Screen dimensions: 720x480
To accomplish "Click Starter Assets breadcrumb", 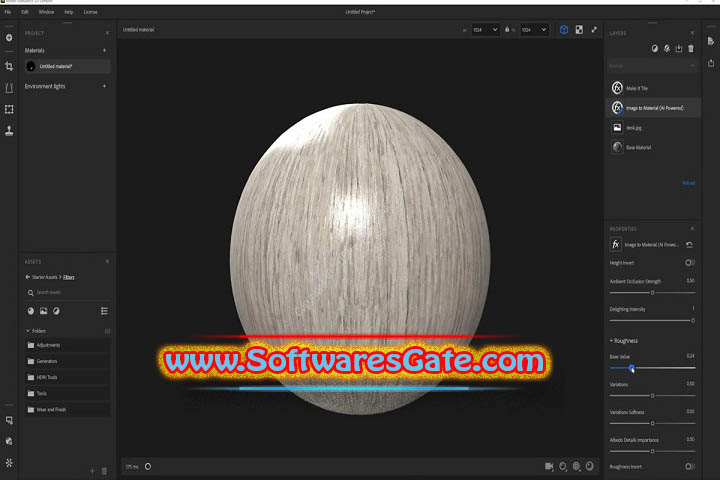I will tap(45, 277).
